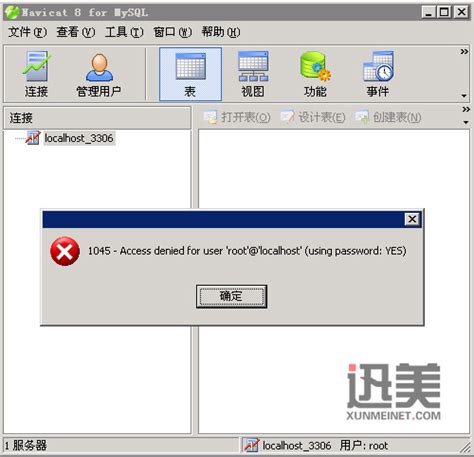This screenshot has width=474, height=457.
Task: Click 创建表(N) create table button
Action: point(388,117)
